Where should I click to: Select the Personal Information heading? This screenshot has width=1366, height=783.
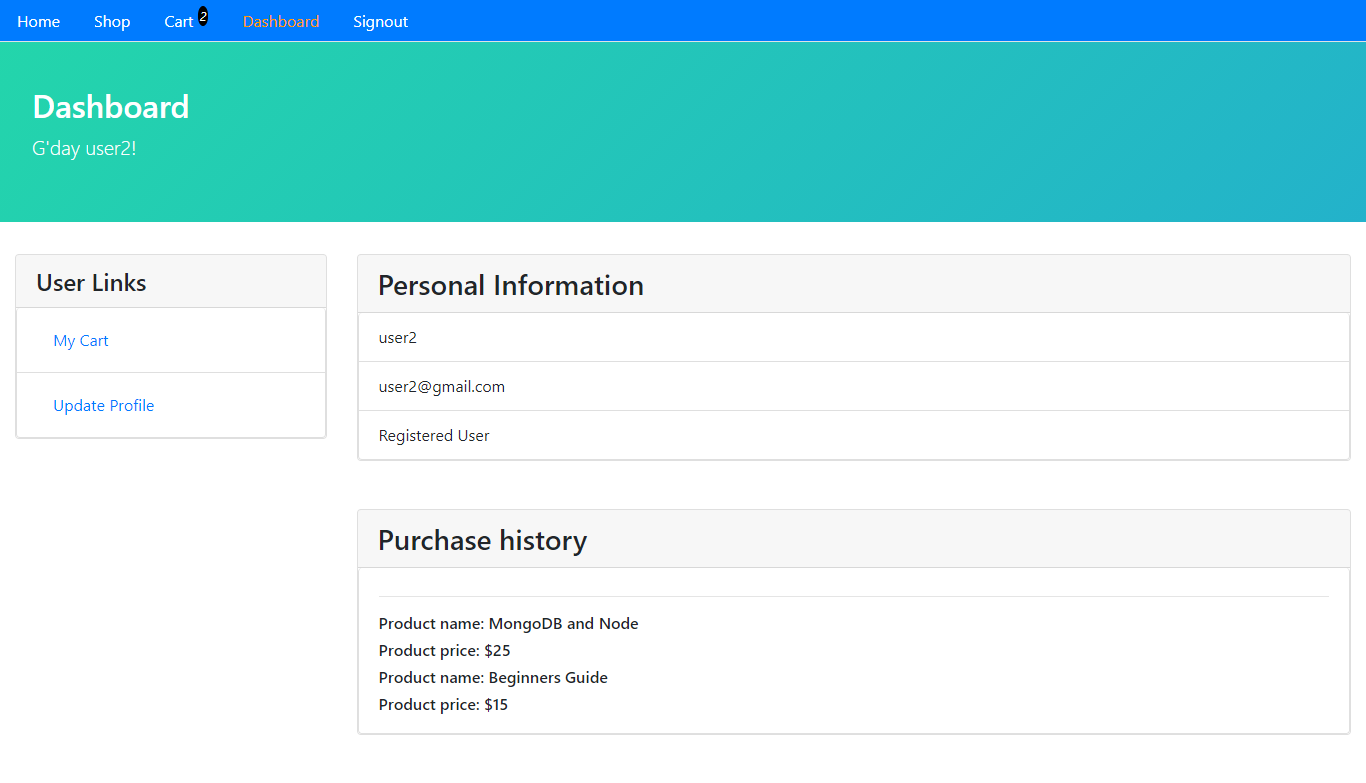point(511,285)
